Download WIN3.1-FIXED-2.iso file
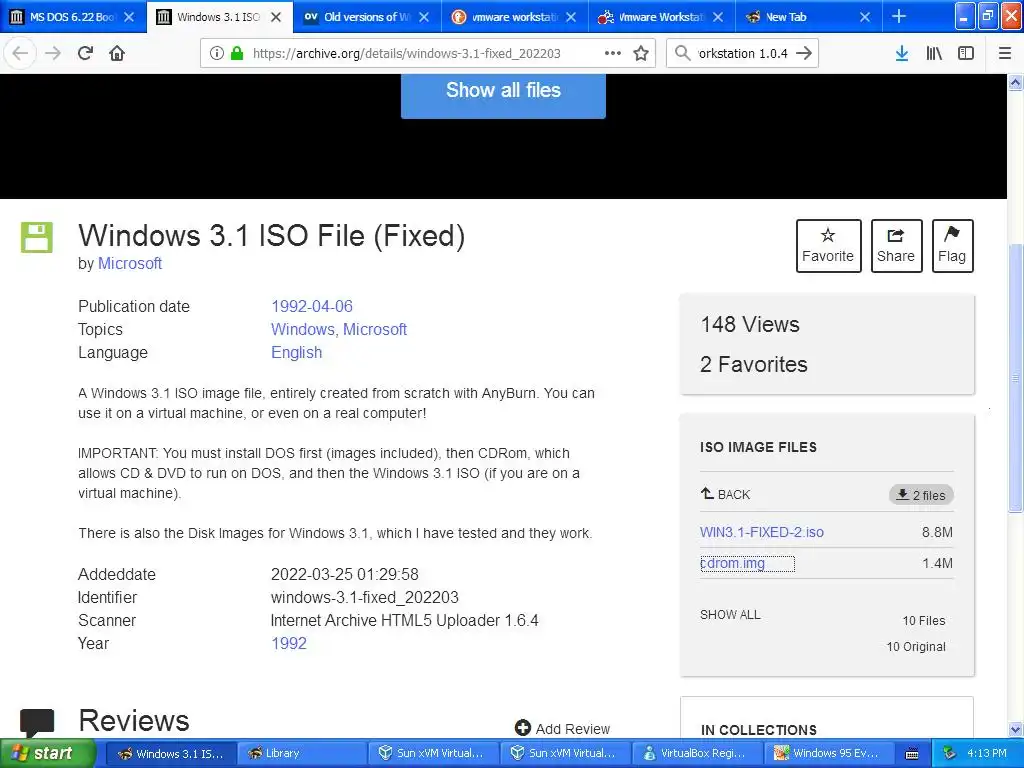This screenshot has height=768, width=1024. coord(761,532)
